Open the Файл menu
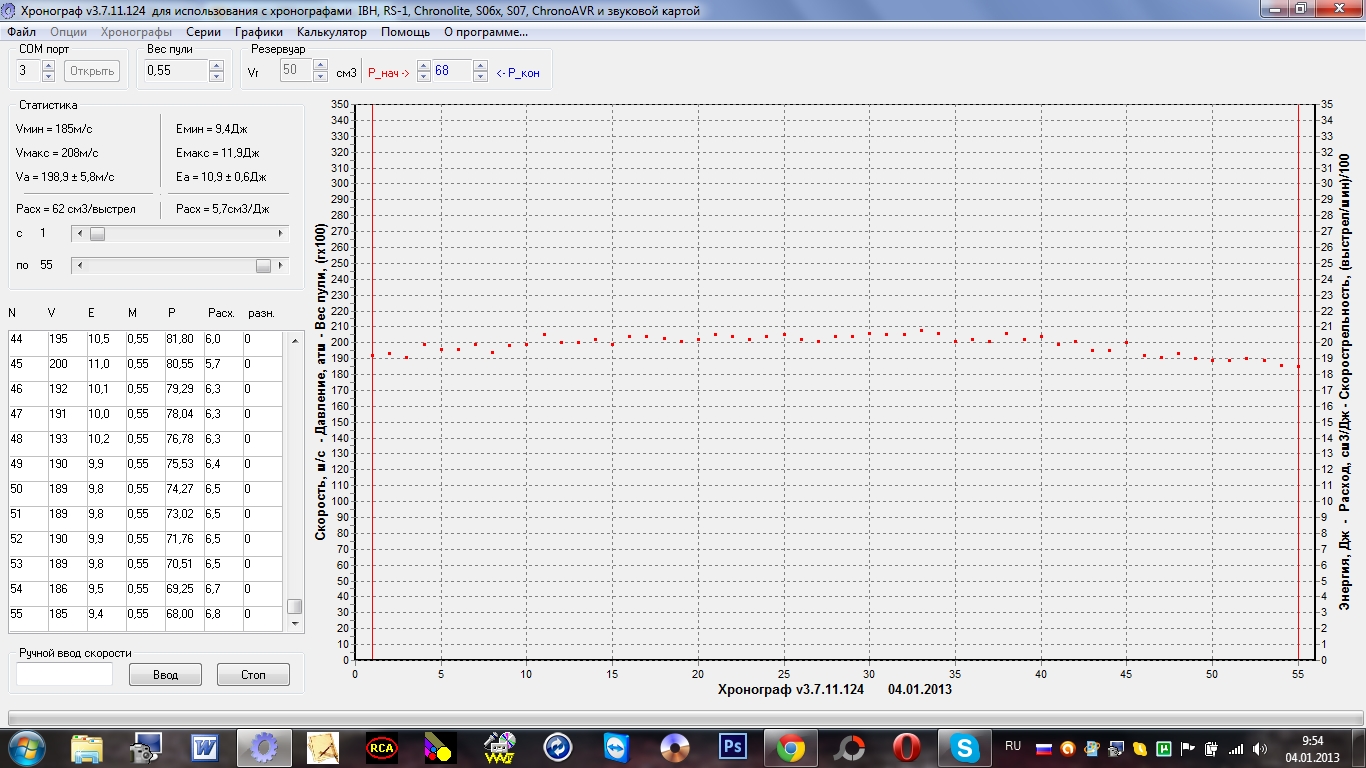Screen dimensions: 1366x768 coord(21,32)
